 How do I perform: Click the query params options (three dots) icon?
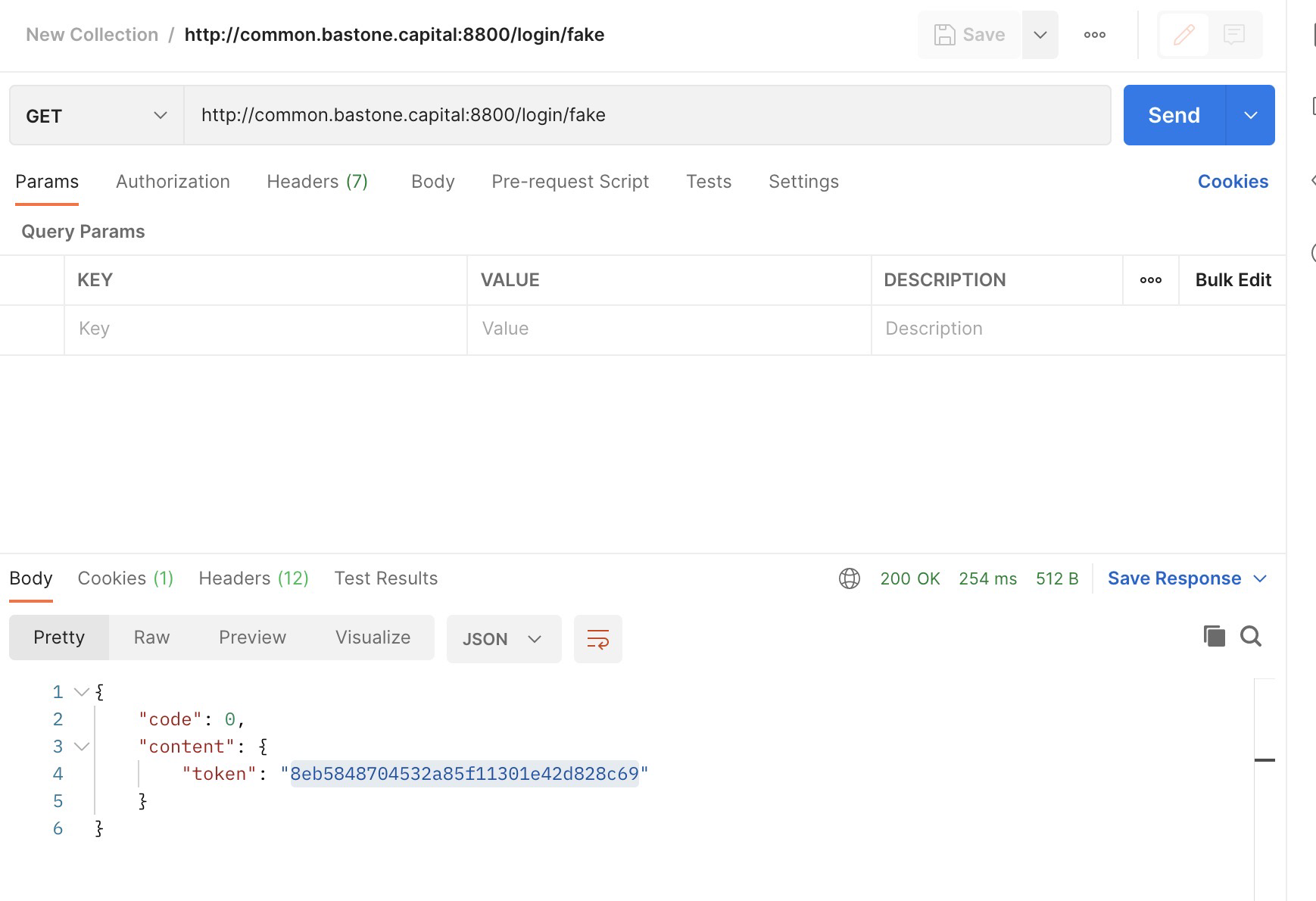click(x=1150, y=279)
